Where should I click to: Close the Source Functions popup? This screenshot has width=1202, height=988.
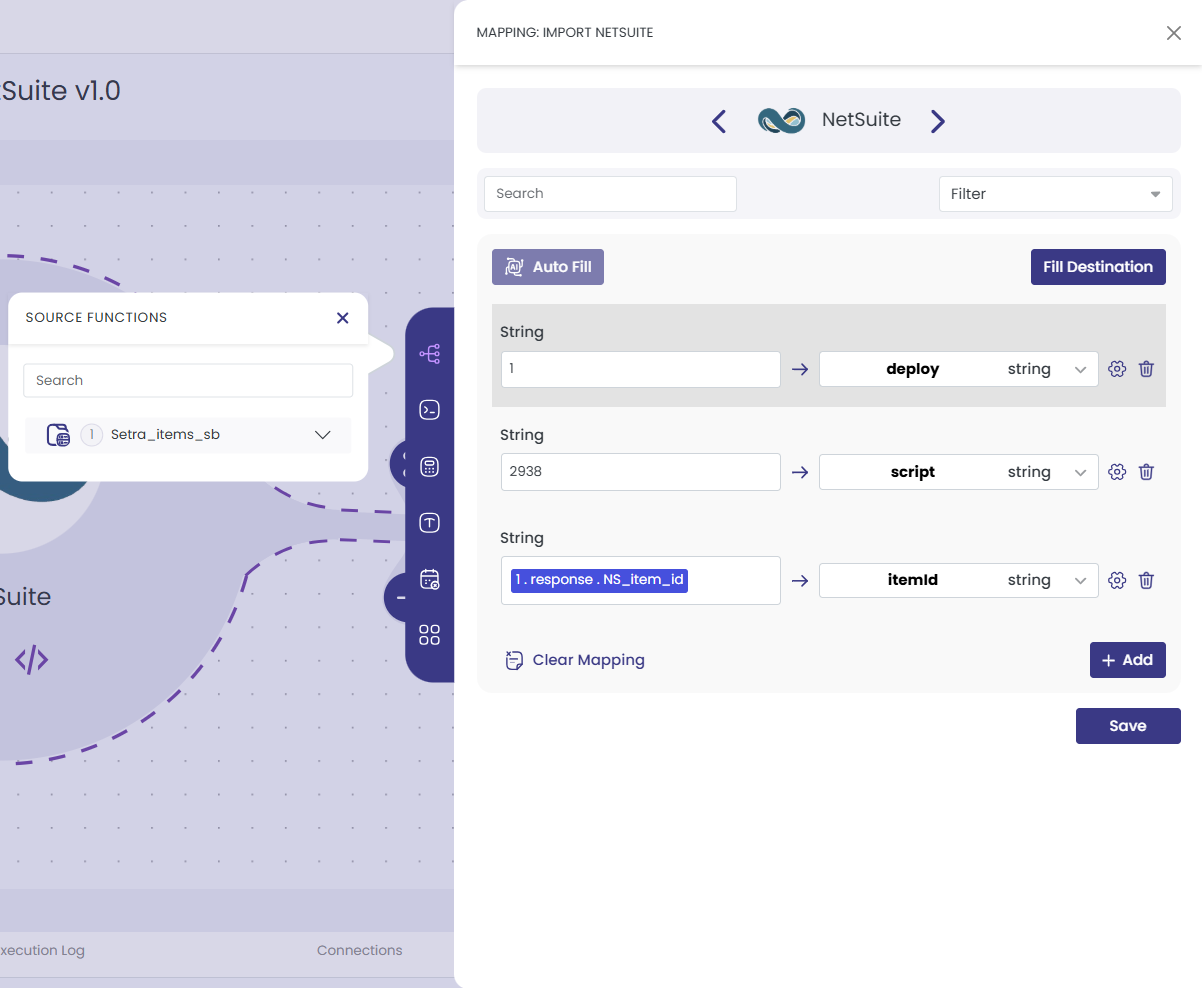click(x=343, y=318)
